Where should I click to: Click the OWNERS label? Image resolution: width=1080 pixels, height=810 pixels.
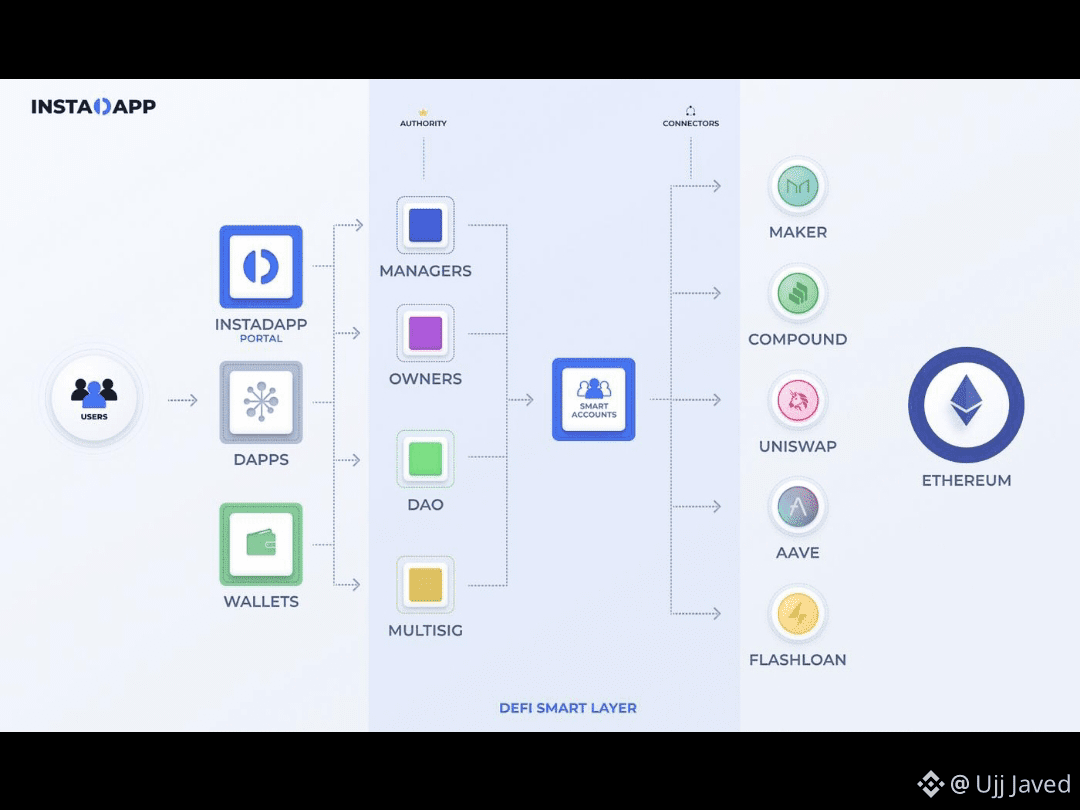coord(426,379)
